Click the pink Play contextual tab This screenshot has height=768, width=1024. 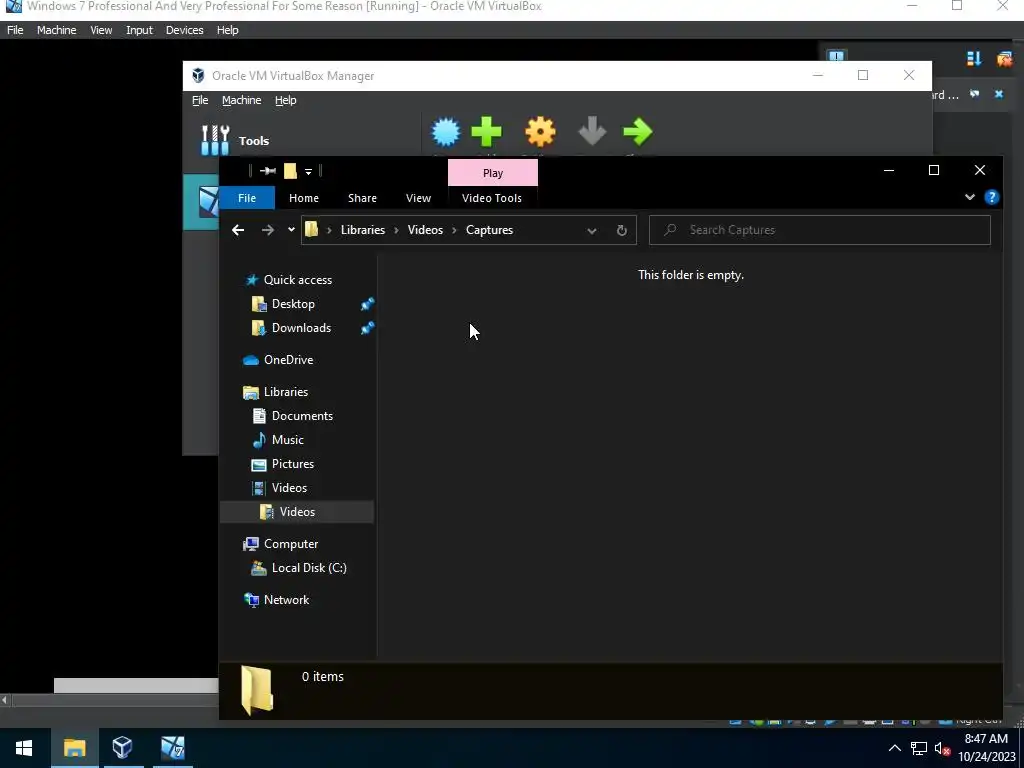point(493,173)
